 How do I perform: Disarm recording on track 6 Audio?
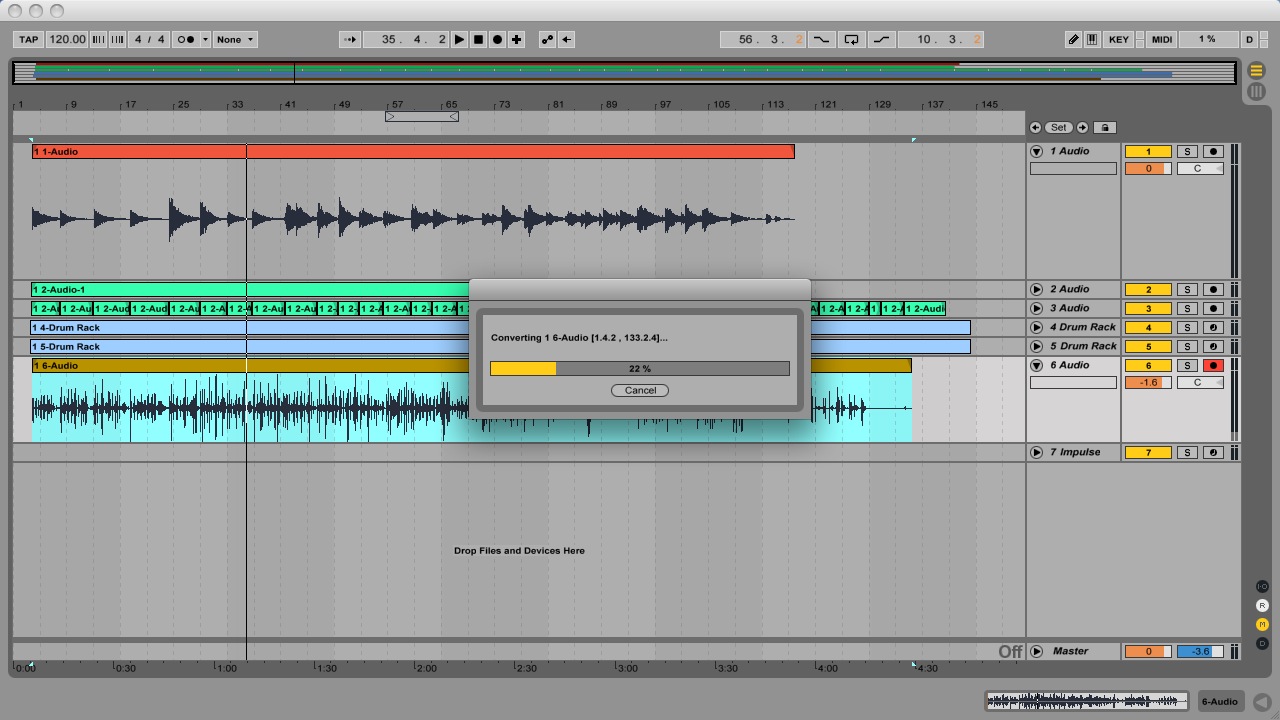pos(1213,366)
